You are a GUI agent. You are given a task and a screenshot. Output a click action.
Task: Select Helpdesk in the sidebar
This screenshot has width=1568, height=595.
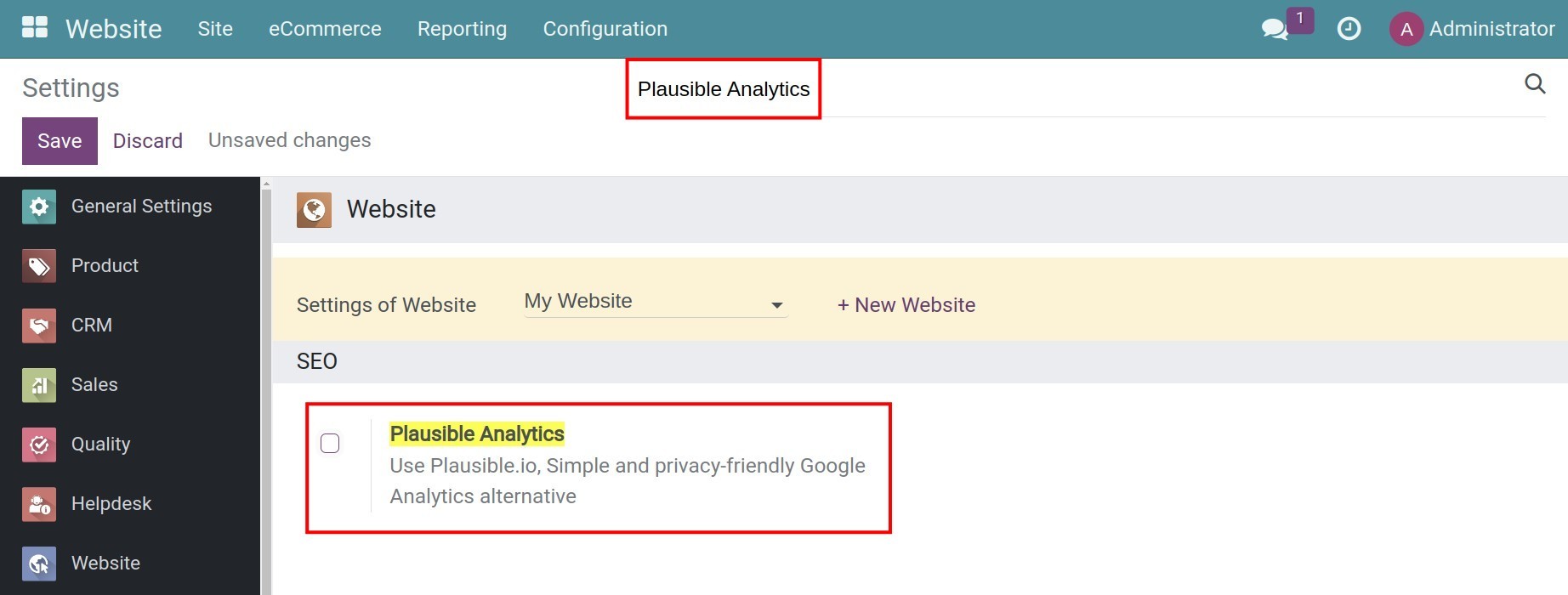tap(111, 504)
